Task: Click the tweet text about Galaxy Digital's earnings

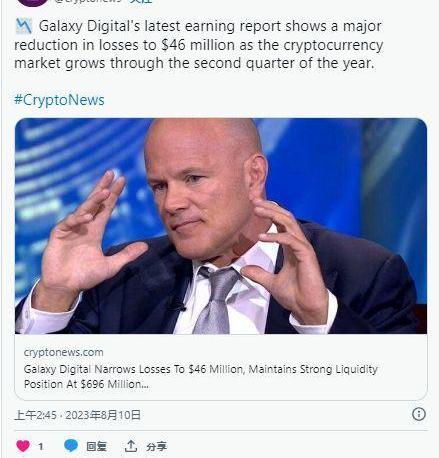Action: (199, 45)
